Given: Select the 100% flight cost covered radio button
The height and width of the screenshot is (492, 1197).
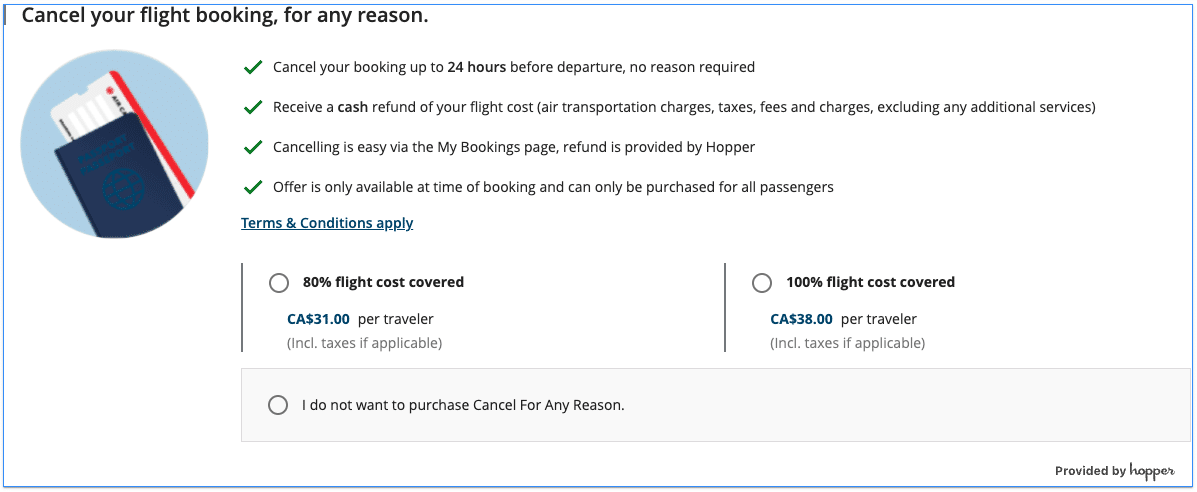Looking at the screenshot, I should 762,283.
